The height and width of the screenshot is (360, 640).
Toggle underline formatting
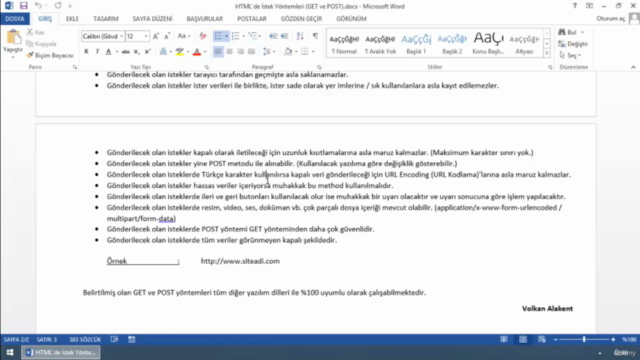point(108,52)
